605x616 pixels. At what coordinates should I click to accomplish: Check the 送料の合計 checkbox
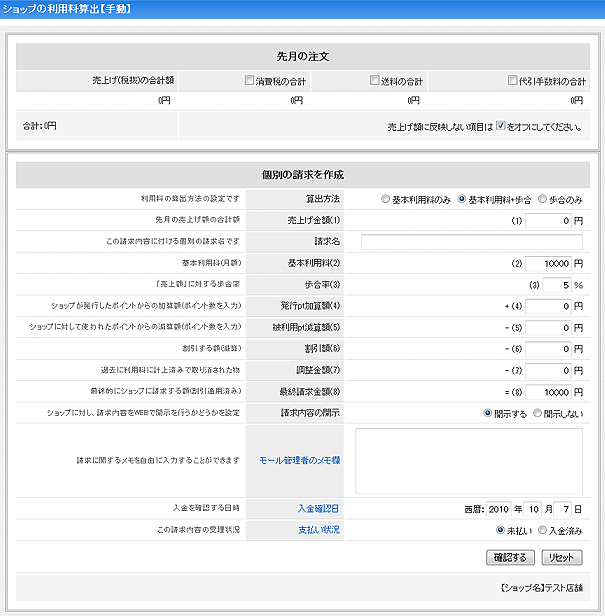(375, 81)
